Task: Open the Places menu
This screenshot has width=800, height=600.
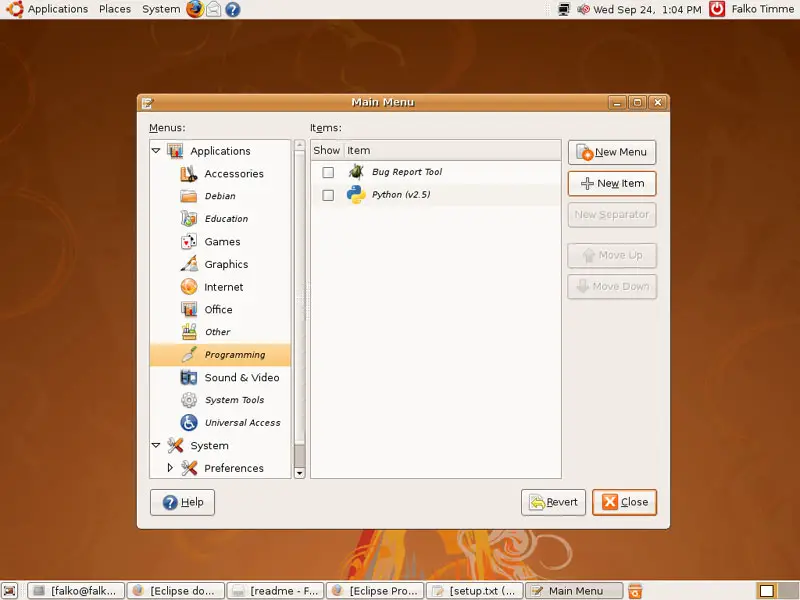Action: pyautogui.click(x=115, y=9)
